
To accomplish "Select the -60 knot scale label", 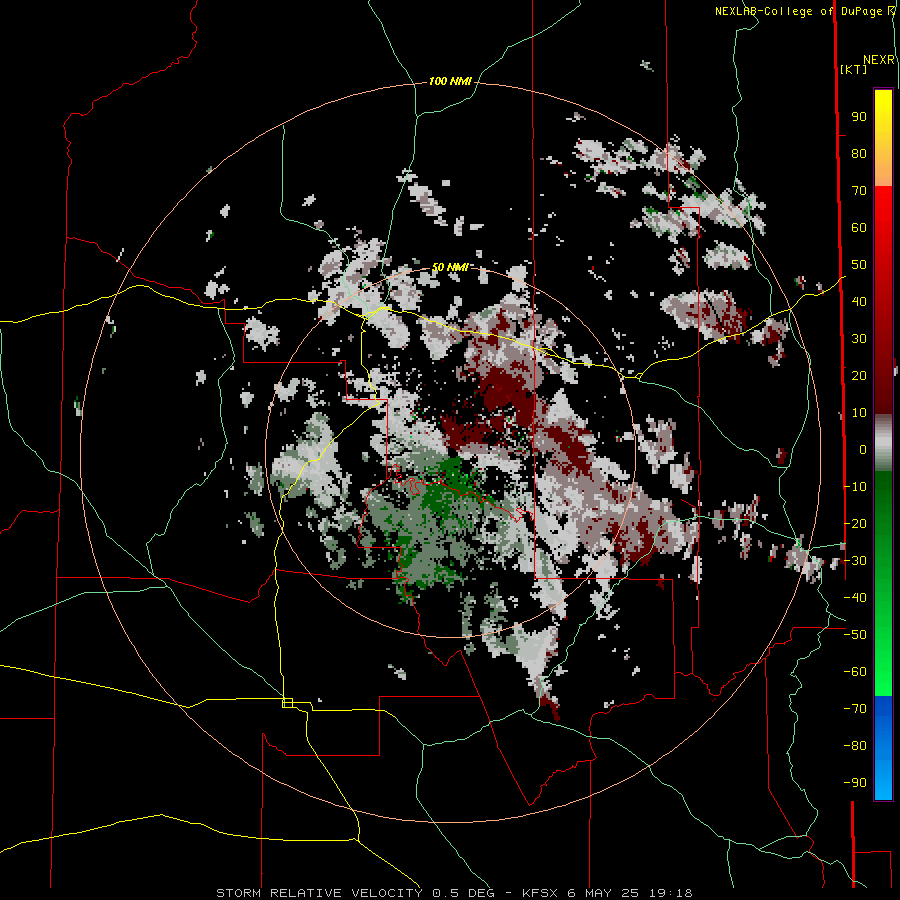I will click(855, 672).
